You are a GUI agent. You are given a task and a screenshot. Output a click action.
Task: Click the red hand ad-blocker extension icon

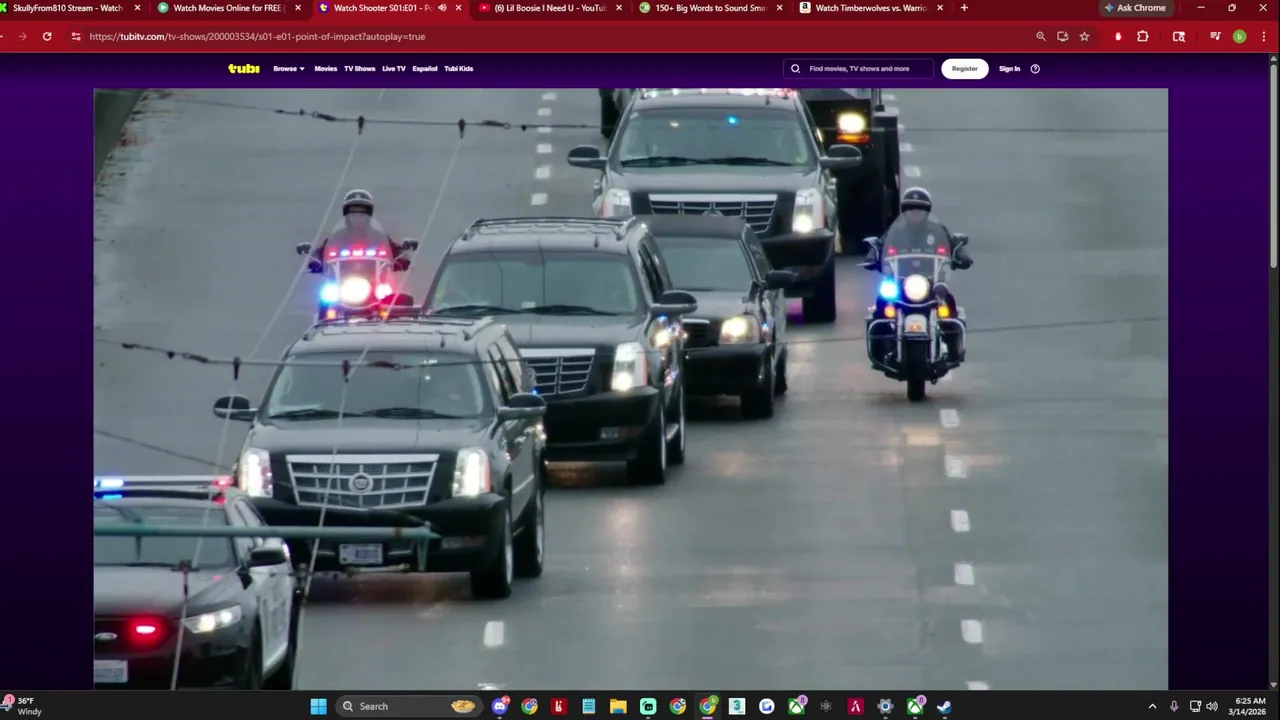1118,36
